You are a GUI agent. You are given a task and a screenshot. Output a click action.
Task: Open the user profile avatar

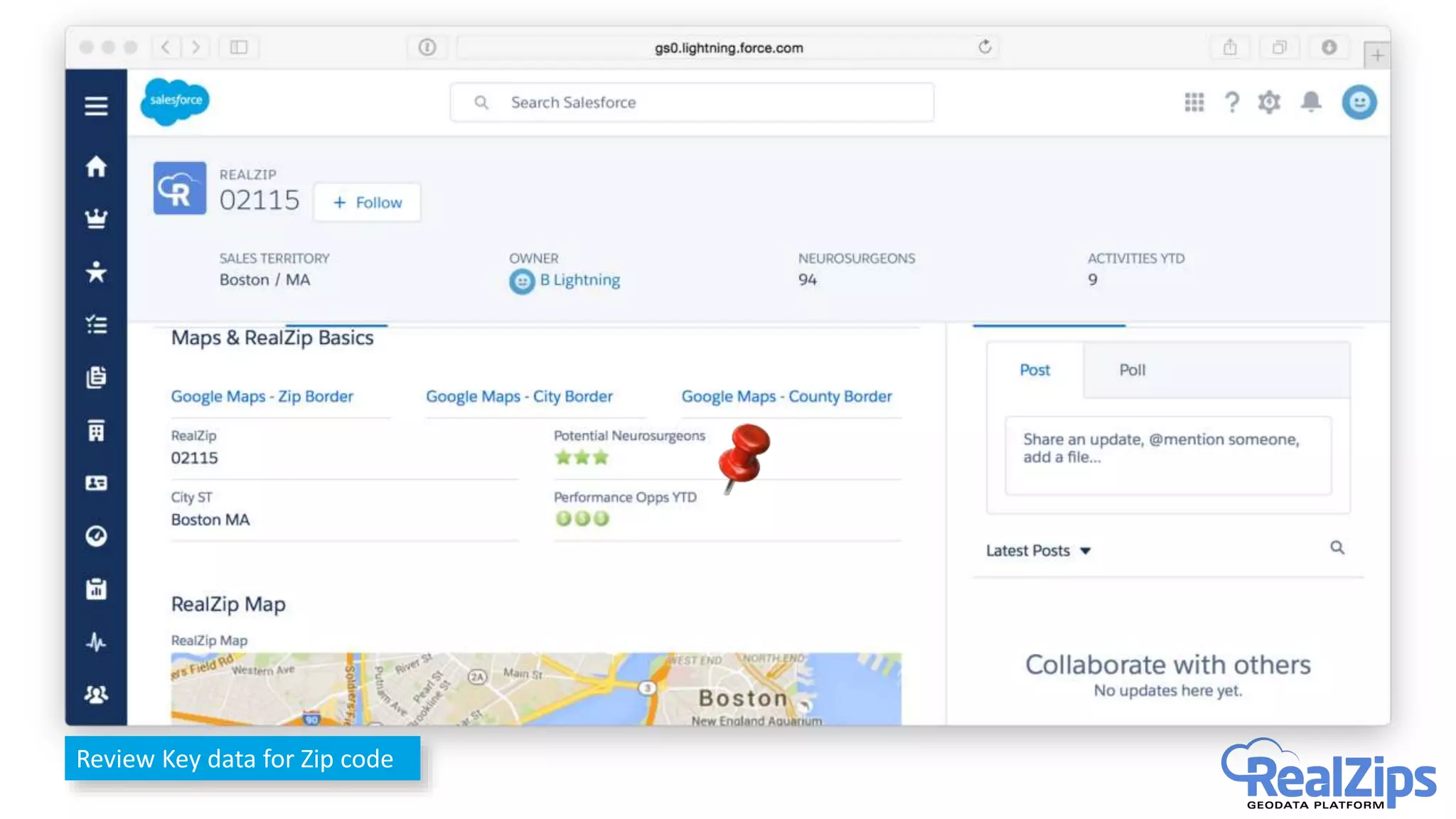coord(1359,102)
